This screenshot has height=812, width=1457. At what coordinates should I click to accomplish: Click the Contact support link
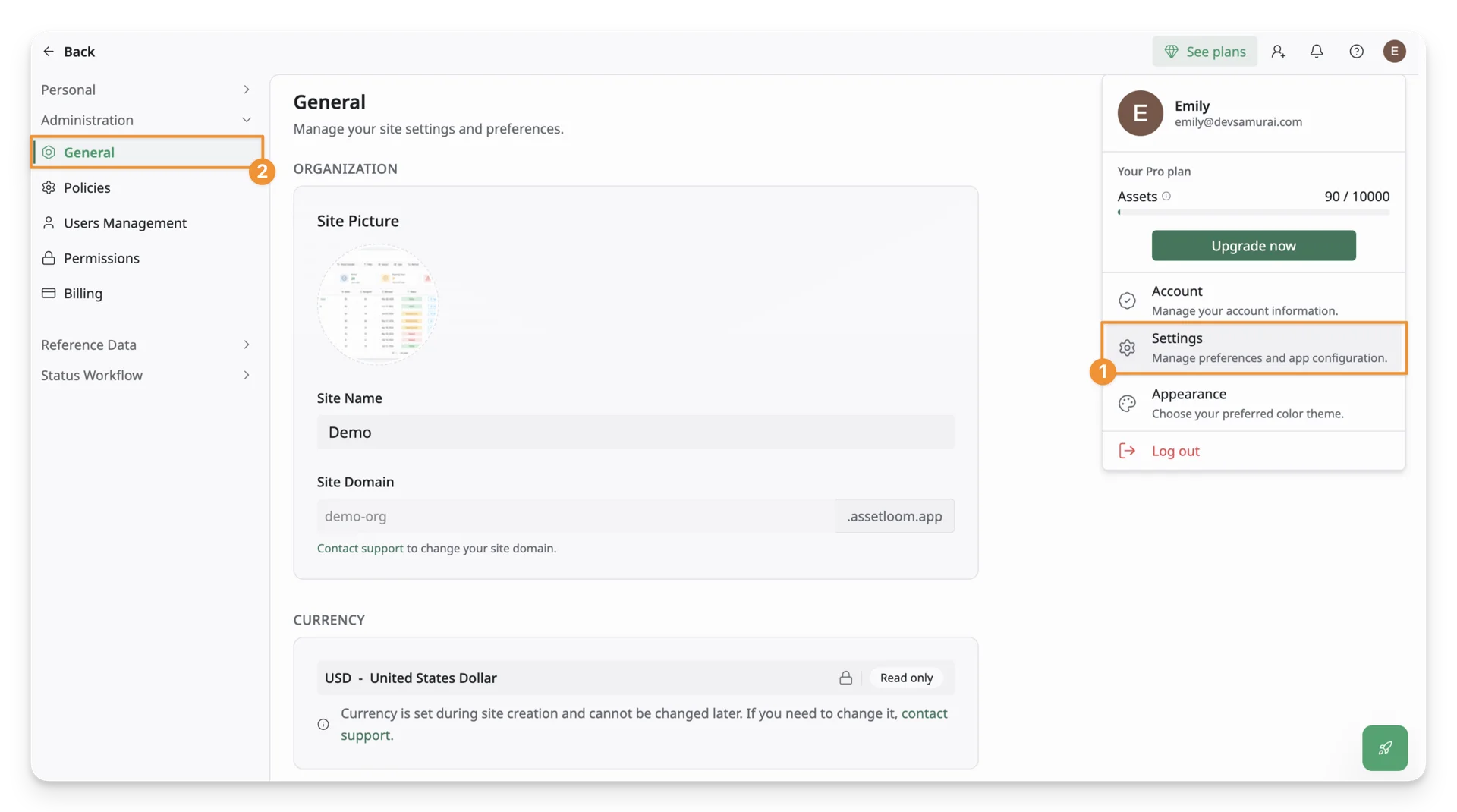point(360,549)
